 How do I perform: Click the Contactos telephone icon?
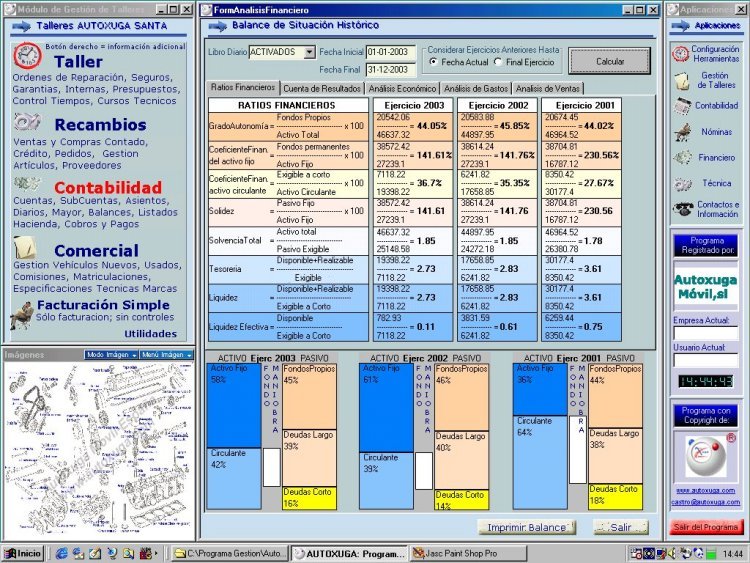coord(683,209)
